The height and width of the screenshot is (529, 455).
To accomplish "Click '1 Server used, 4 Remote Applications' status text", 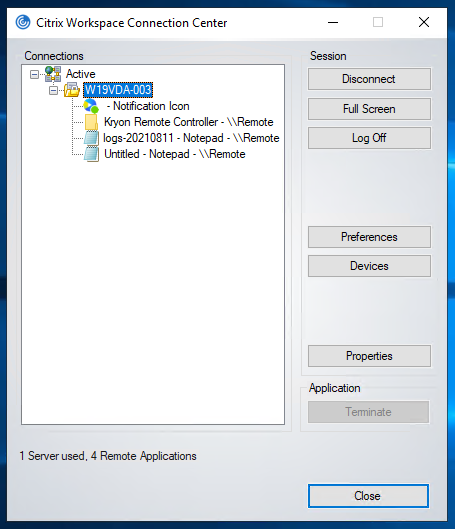I will [108, 456].
